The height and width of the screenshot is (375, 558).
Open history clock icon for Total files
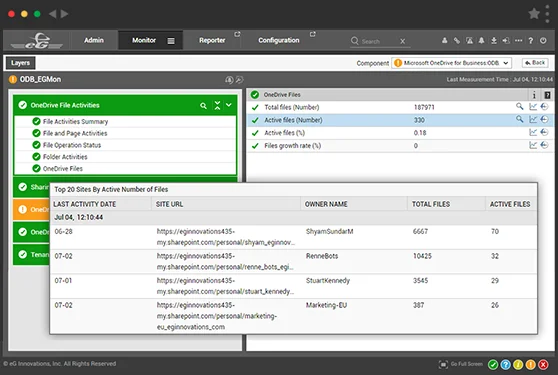(x=544, y=106)
